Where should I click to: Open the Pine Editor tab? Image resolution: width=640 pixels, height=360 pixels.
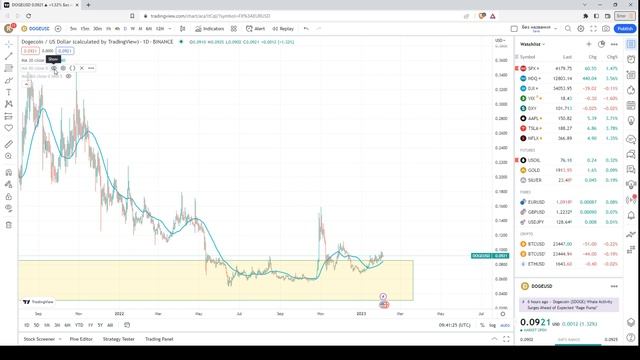pos(81,339)
